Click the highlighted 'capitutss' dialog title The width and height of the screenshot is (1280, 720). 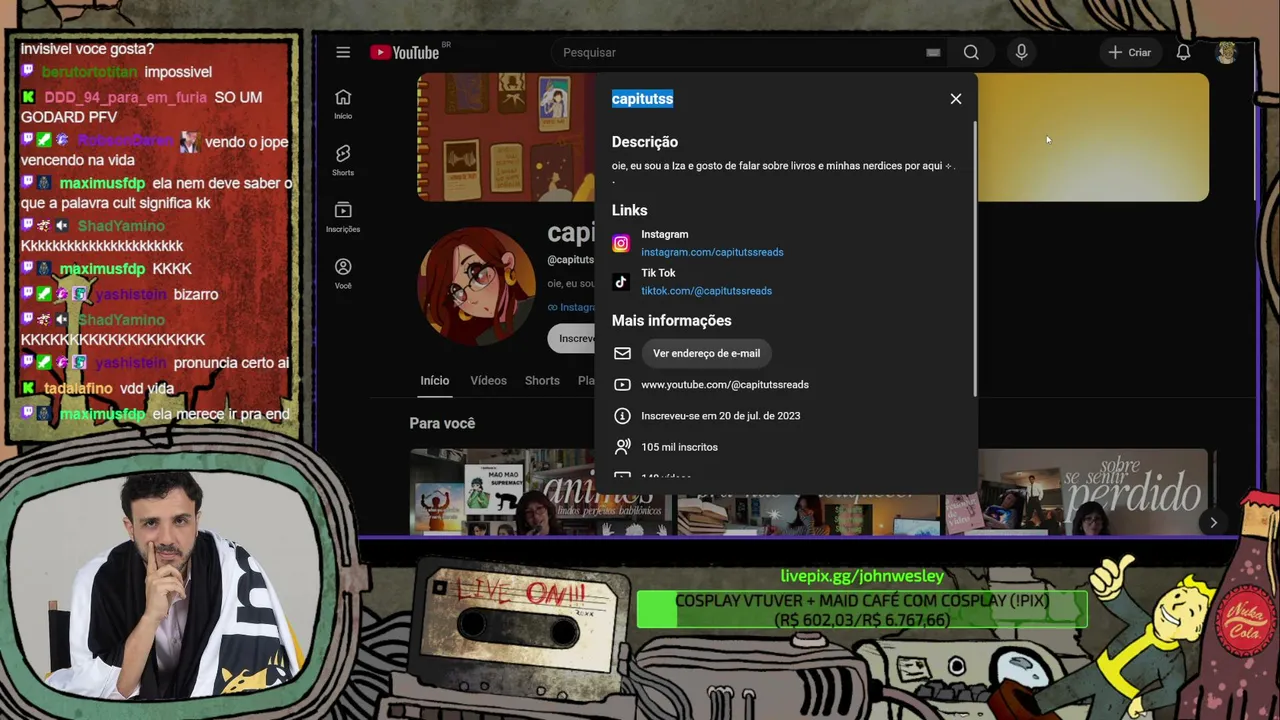(642, 99)
